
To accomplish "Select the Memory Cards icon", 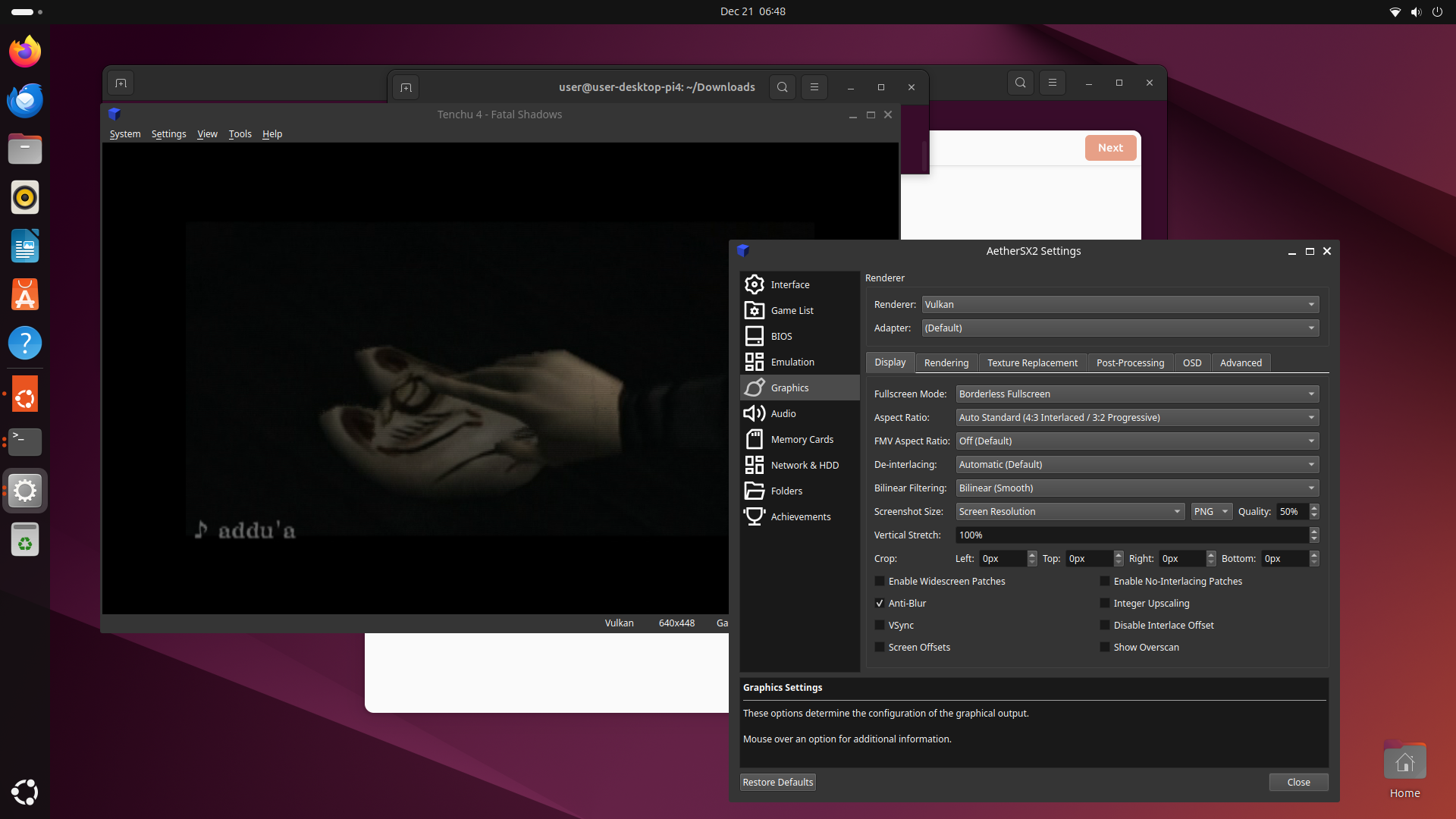I will 754,439.
